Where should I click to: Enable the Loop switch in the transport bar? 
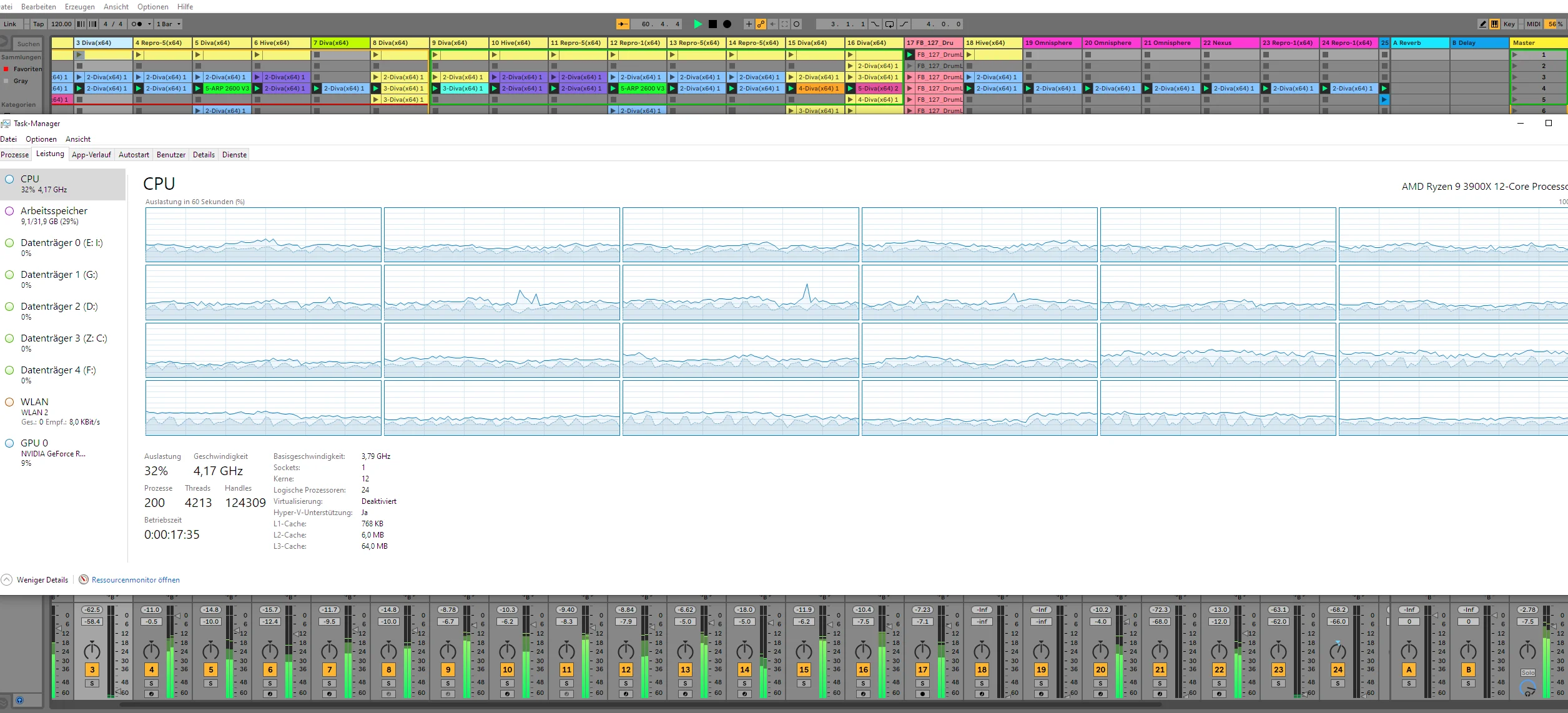pyautogui.click(x=889, y=24)
